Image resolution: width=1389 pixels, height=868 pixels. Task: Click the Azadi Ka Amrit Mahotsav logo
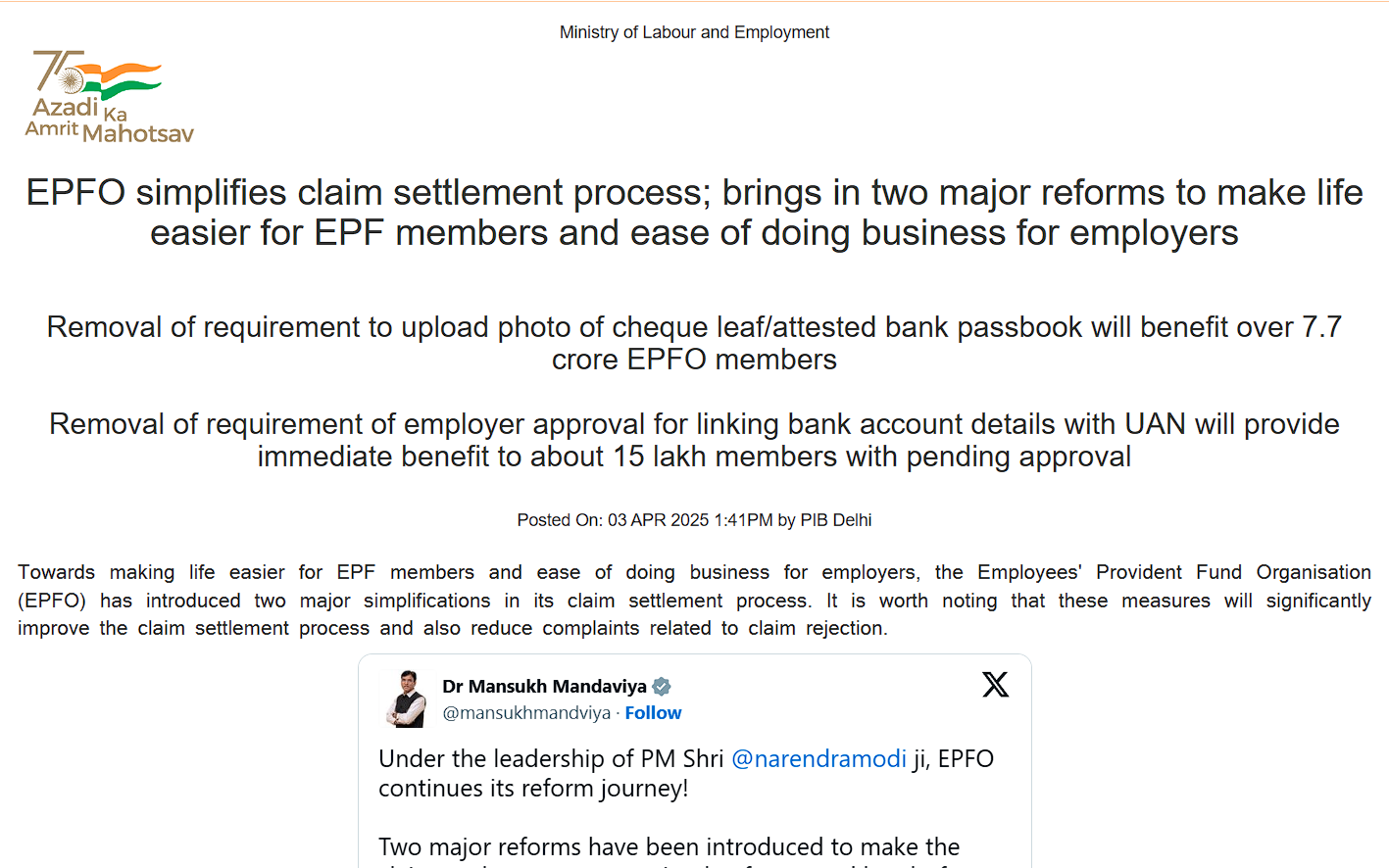108,95
